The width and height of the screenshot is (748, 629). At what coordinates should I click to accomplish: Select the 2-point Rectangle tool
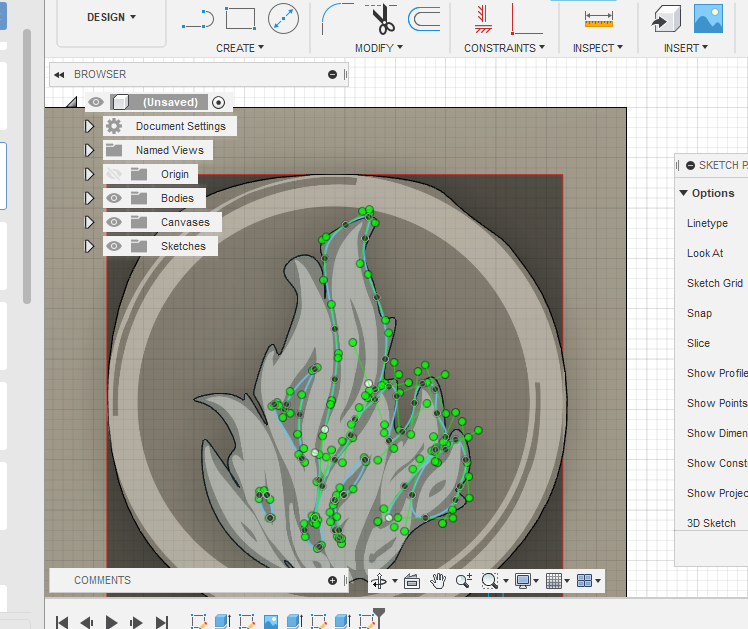[240, 19]
